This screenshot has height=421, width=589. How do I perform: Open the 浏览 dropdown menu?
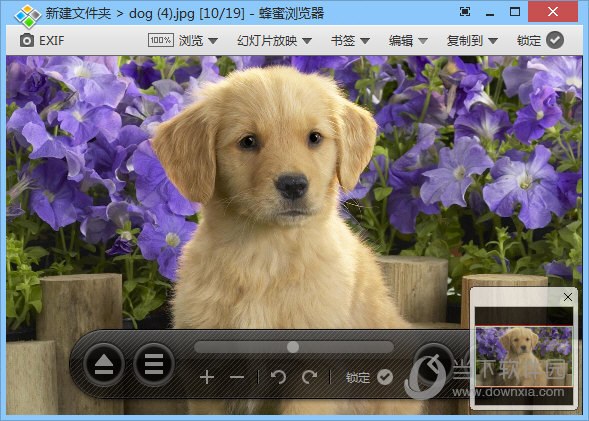point(198,40)
